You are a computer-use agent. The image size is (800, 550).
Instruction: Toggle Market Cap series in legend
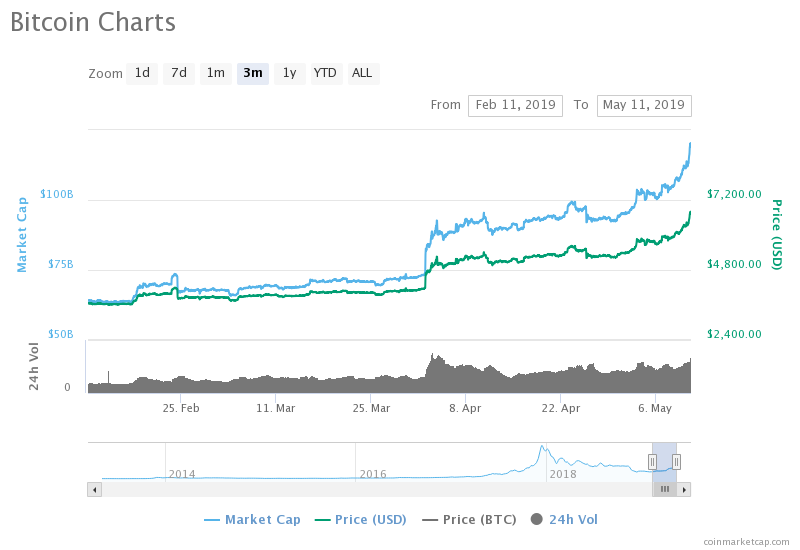pyautogui.click(x=253, y=520)
